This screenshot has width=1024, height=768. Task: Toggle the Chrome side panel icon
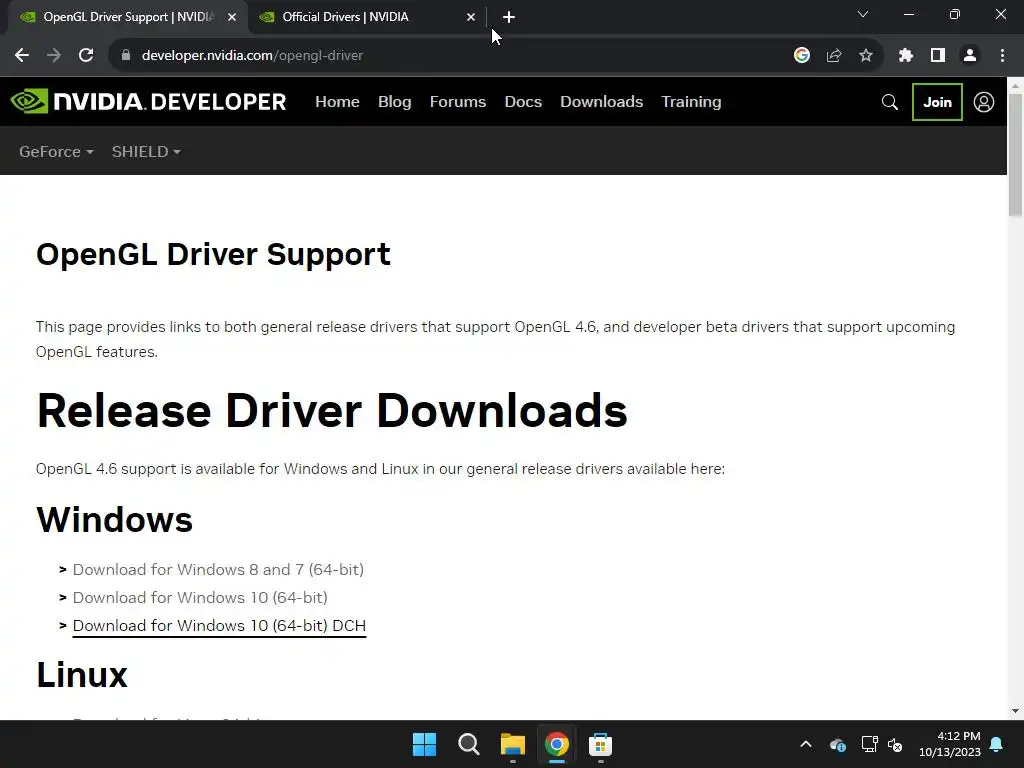[x=938, y=56]
